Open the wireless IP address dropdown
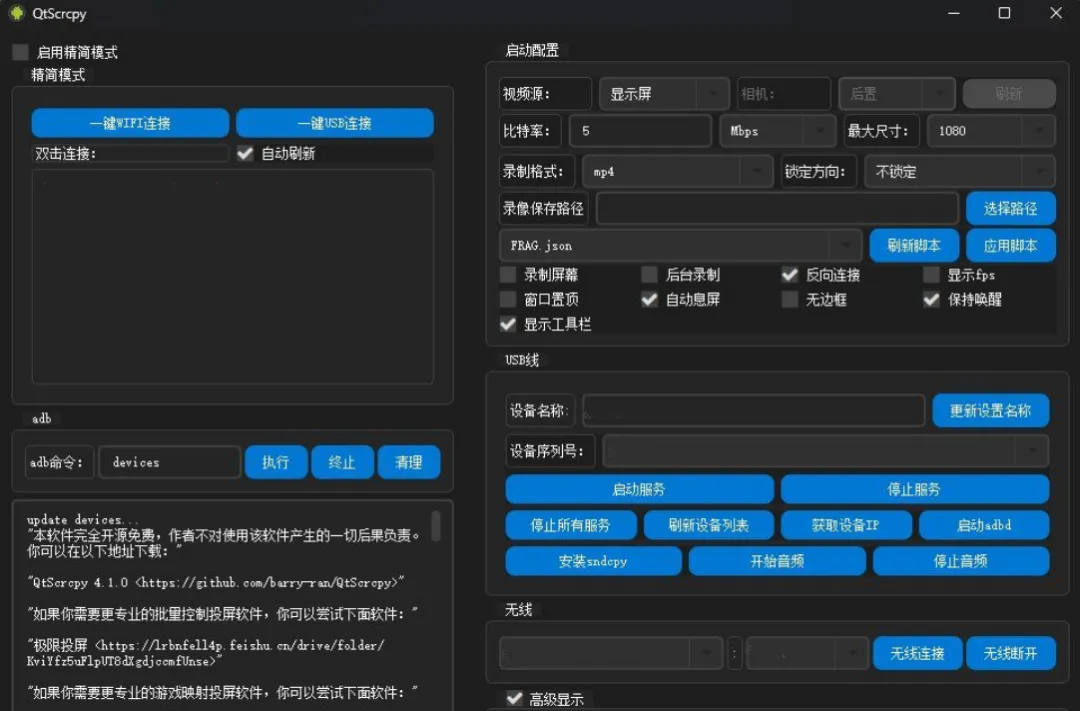This screenshot has width=1080, height=711. [611, 653]
